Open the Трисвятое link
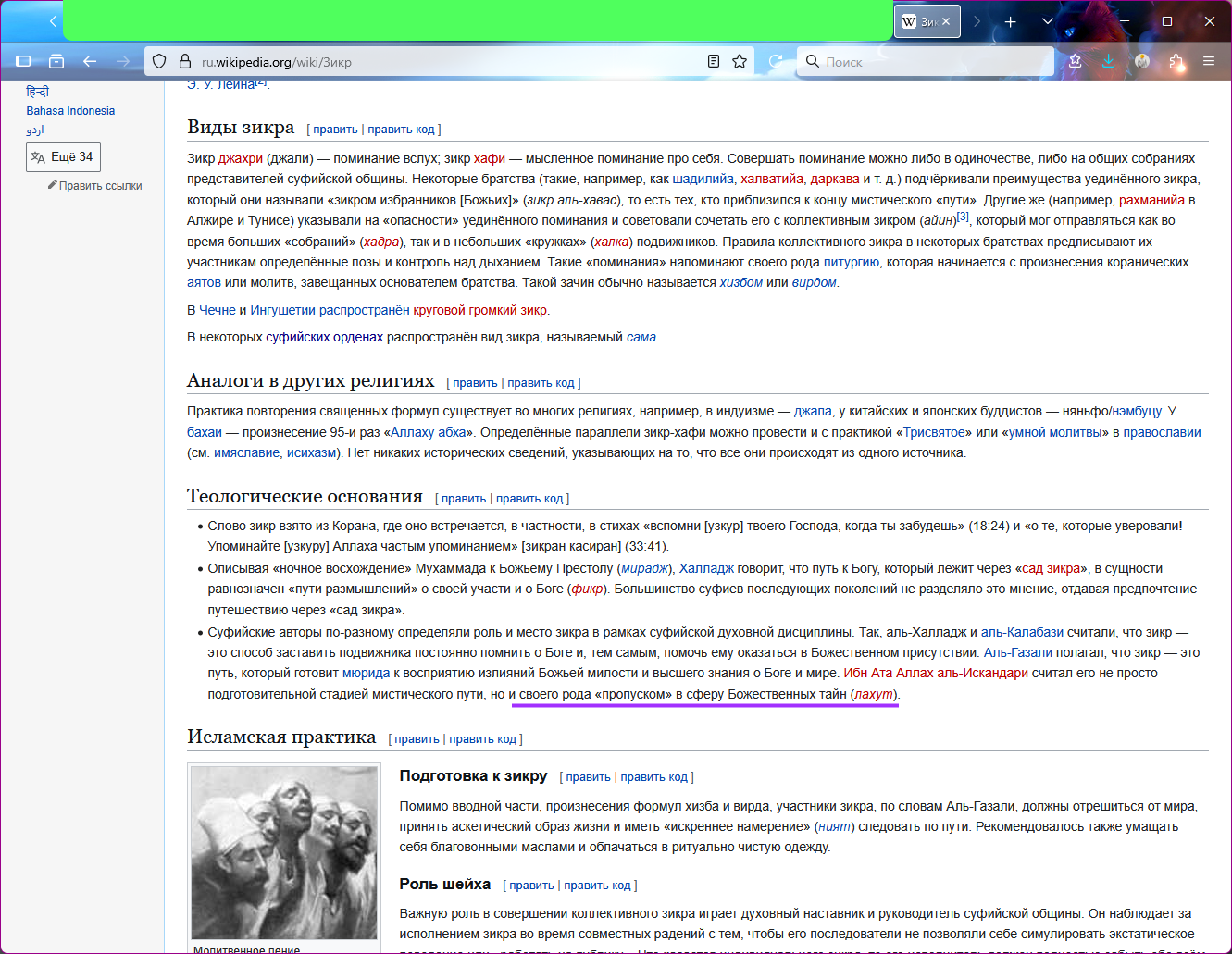 click(936, 432)
